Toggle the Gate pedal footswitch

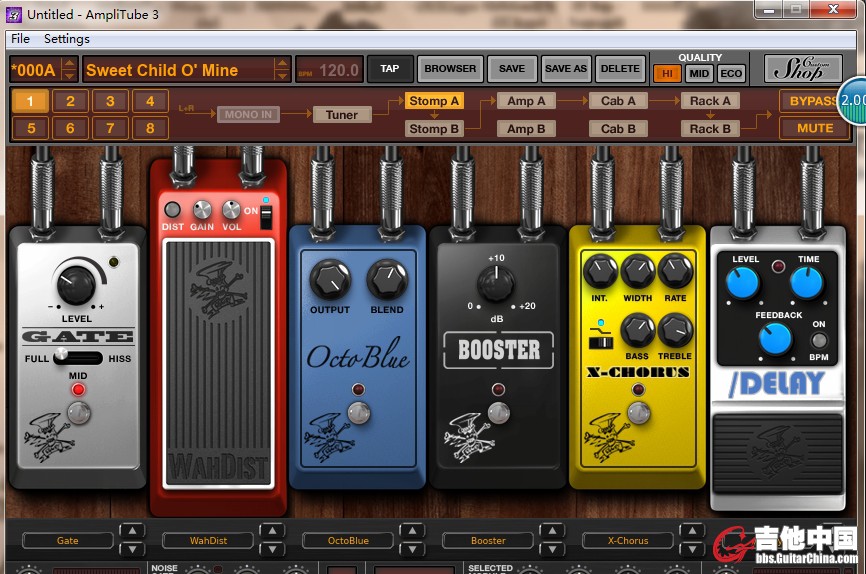(x=78, y=413)
